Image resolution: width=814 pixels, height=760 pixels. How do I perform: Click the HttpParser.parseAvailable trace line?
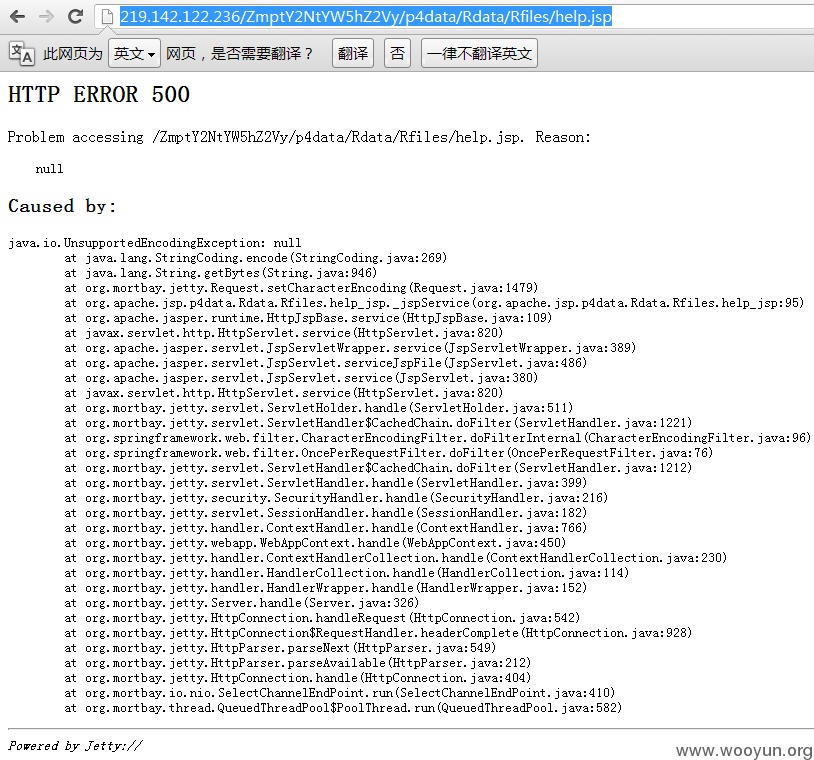pos(297,664)
